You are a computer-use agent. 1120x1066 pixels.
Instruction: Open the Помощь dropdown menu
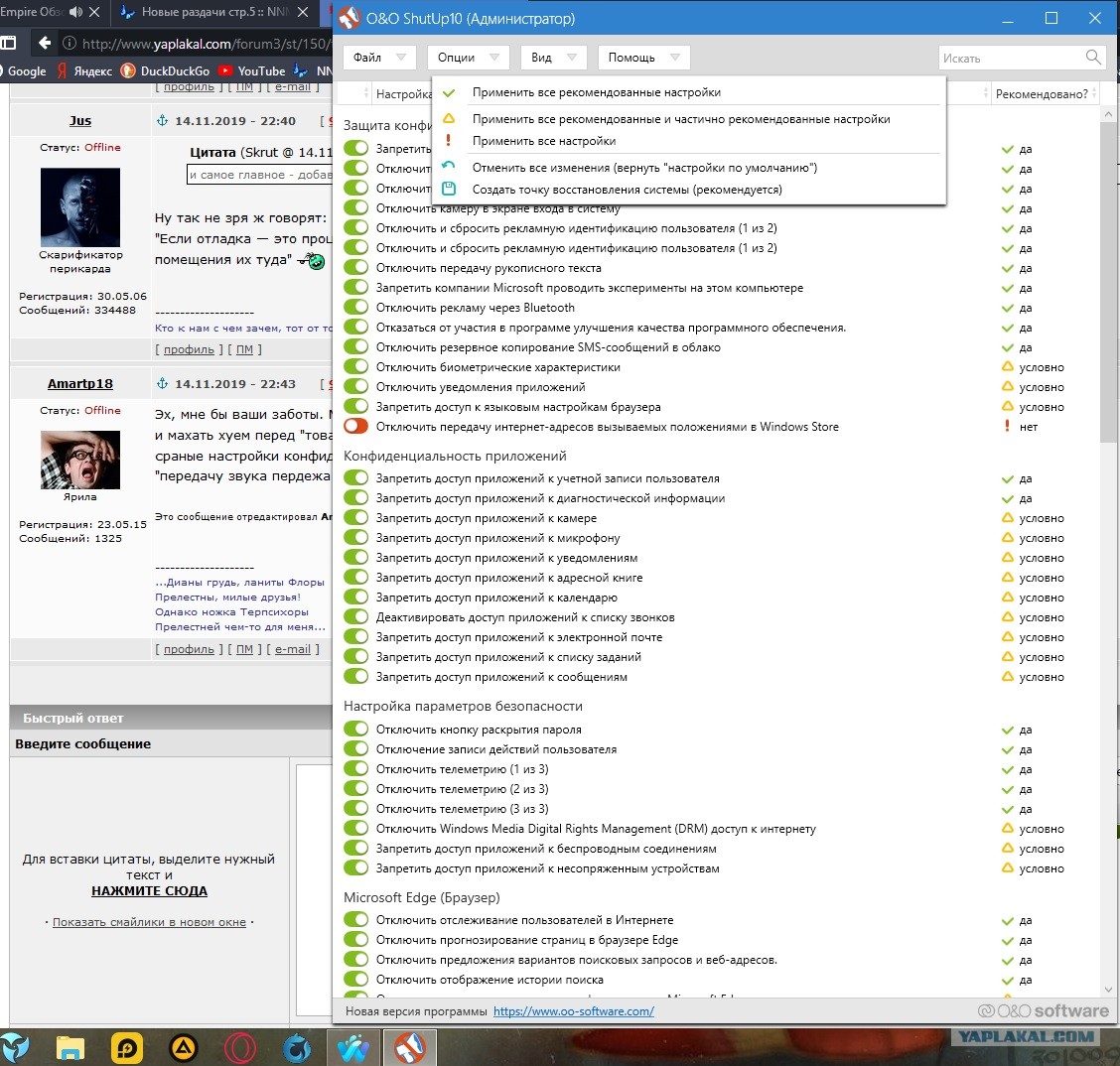[644, 58]
